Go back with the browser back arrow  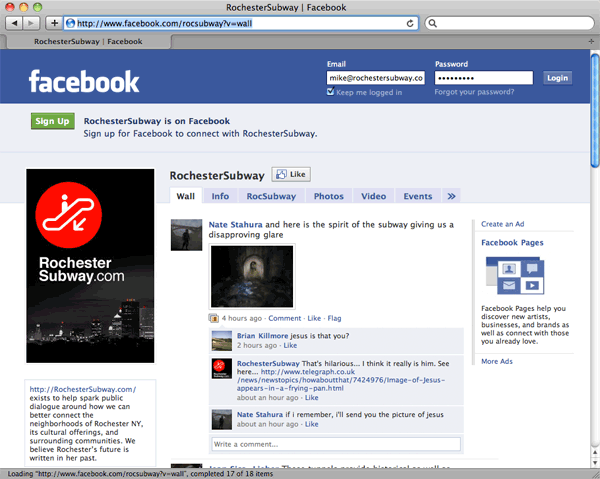click(x=14, y=23)
